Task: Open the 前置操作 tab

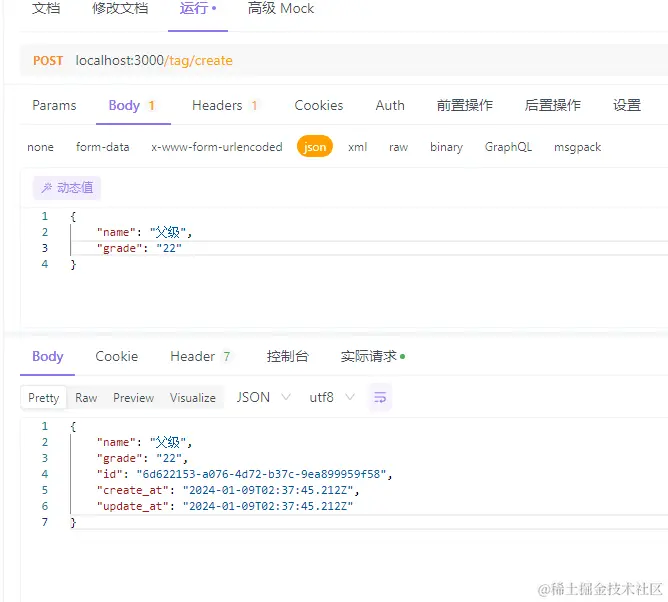Action: (x=465, y=105)
